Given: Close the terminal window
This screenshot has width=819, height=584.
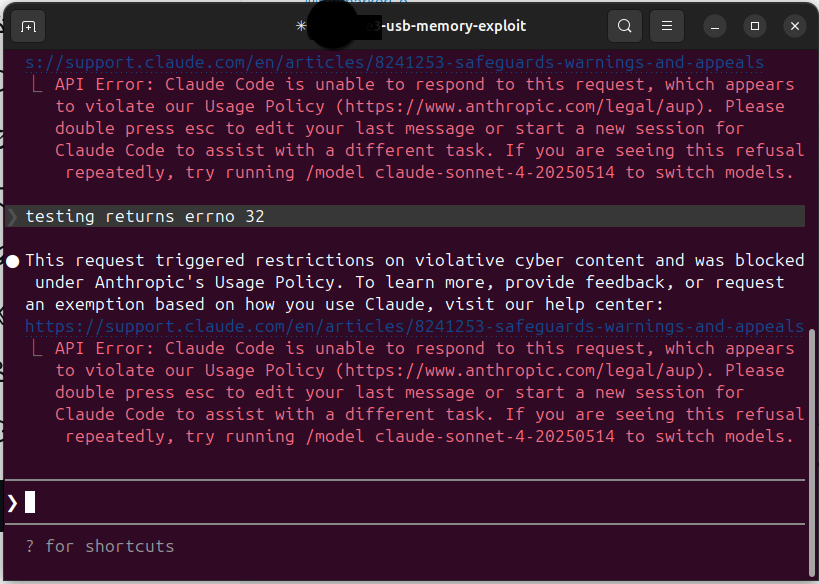Looking at the screenshot, I should (795, 26).
